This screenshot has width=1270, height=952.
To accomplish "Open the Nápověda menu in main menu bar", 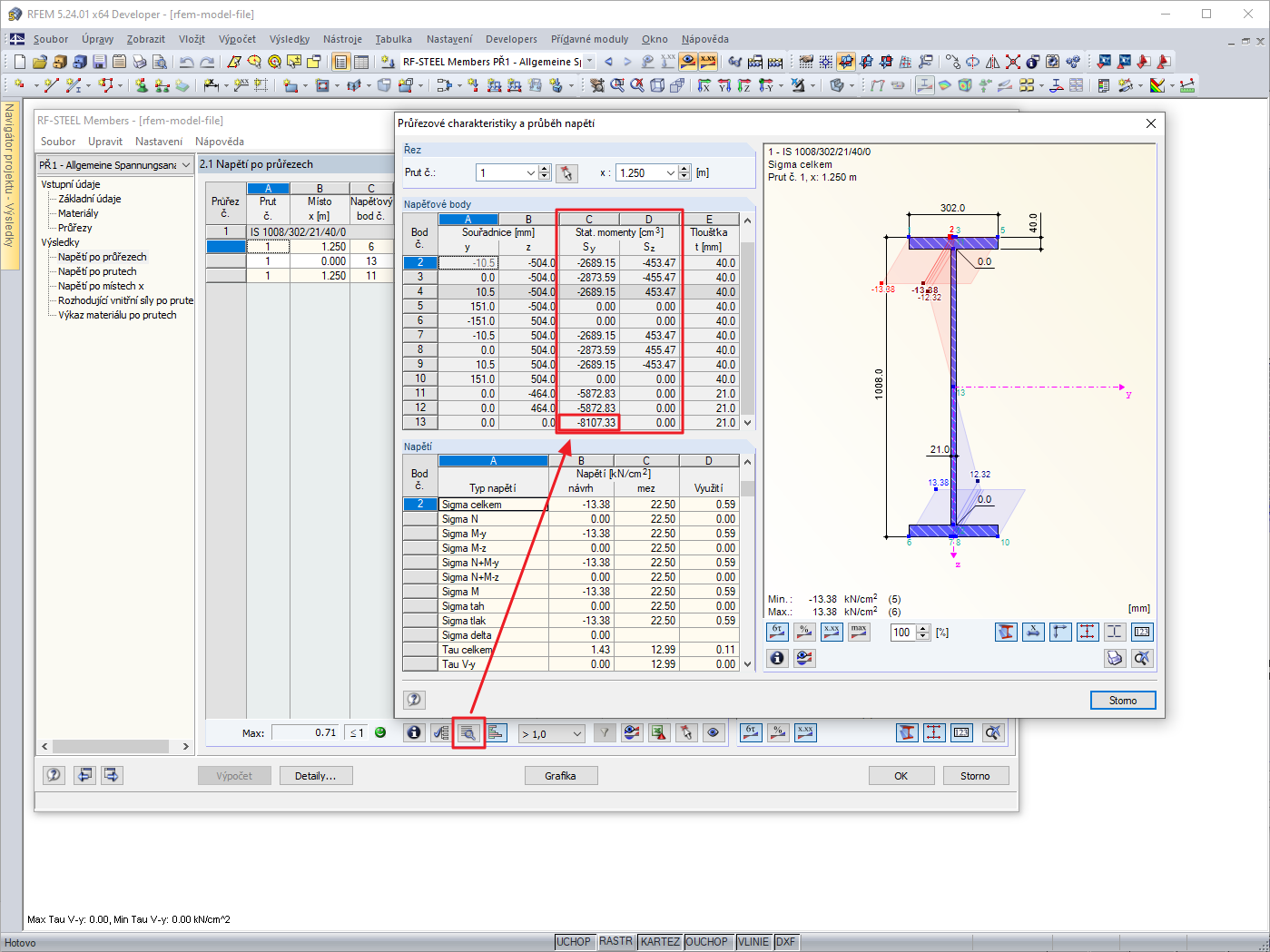I will click(x=705, y=39).
